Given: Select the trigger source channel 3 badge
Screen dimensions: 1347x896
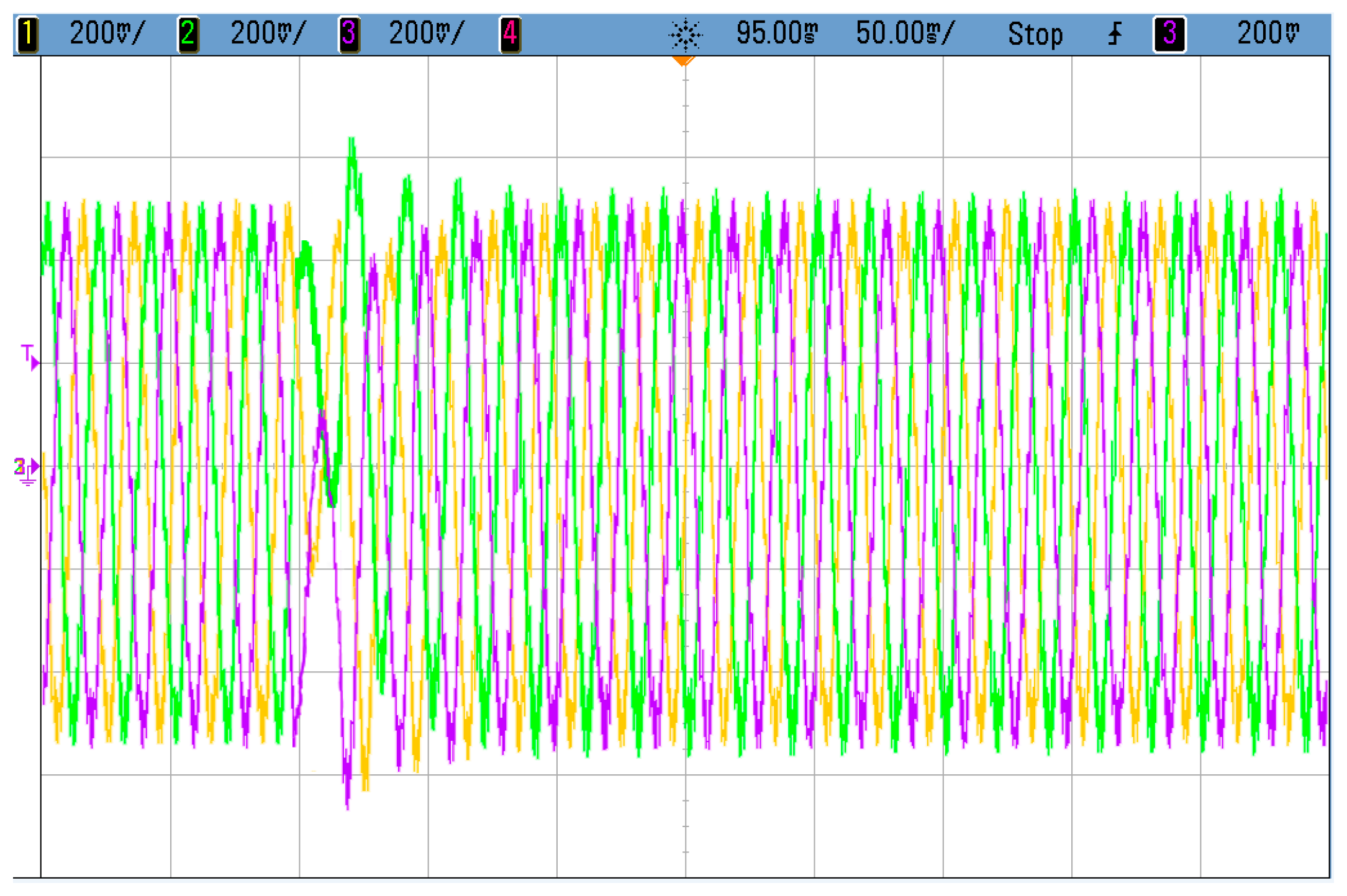Looking at the screenshot, I should pyautogui.click(x=1169, y=34).
